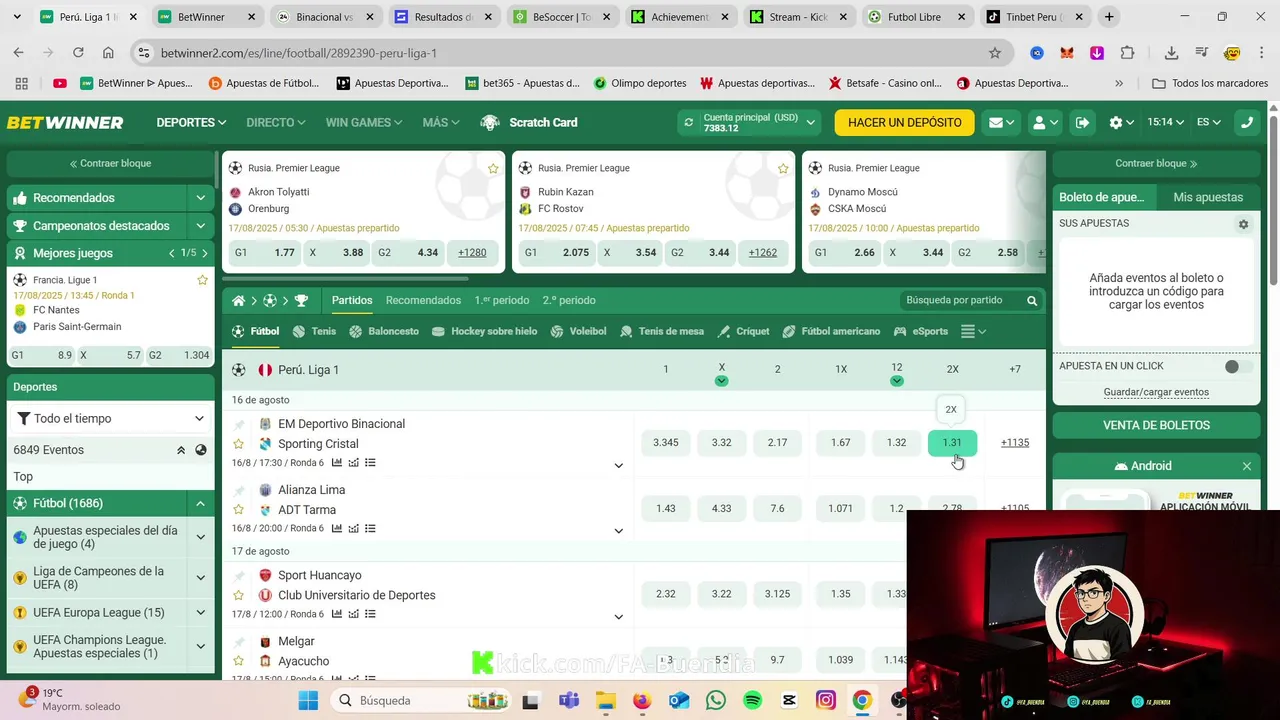Open list icon for Alianza Lima match
This screenshot has height=720, width=1280.
point(370,528)
